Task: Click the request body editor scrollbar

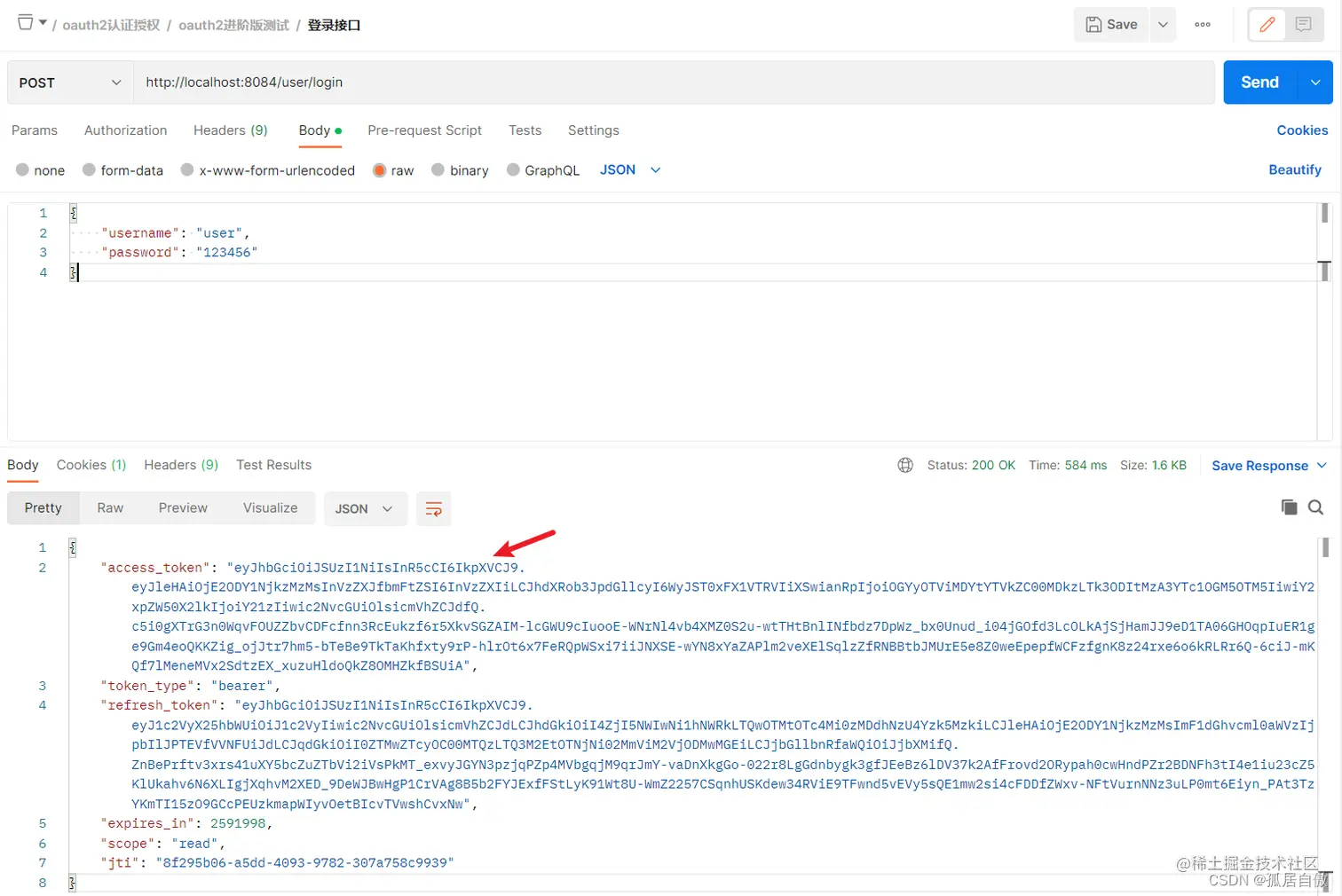Action: pyautogui.click(x=1324, y=213)
